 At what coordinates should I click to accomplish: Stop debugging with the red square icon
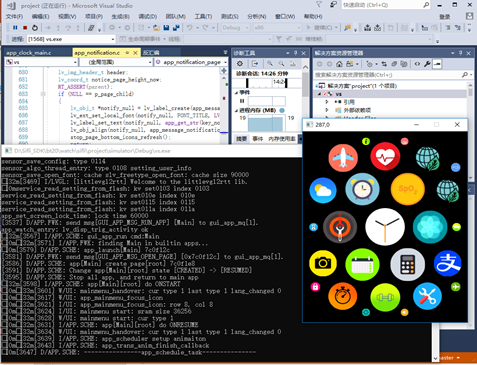click(25, 28)
